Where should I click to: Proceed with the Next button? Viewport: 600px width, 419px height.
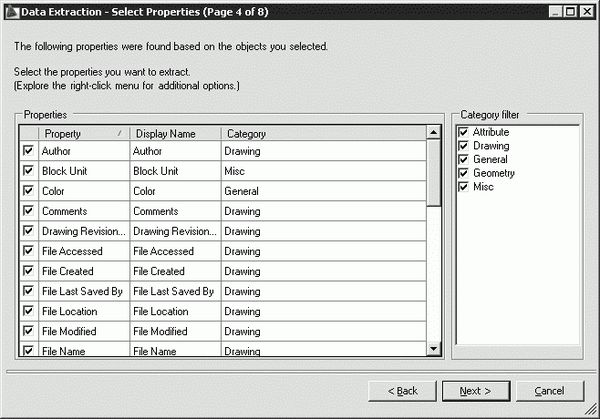476,391
